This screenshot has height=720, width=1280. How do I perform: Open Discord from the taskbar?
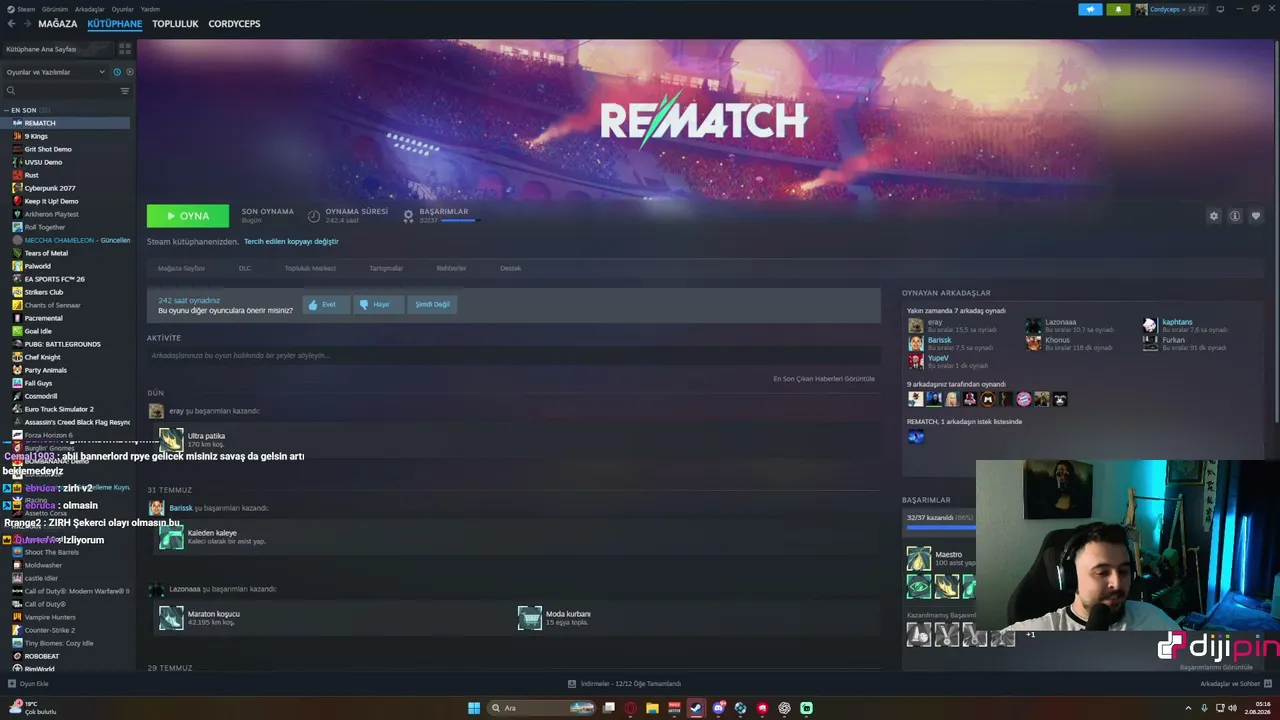pos(718,708)
